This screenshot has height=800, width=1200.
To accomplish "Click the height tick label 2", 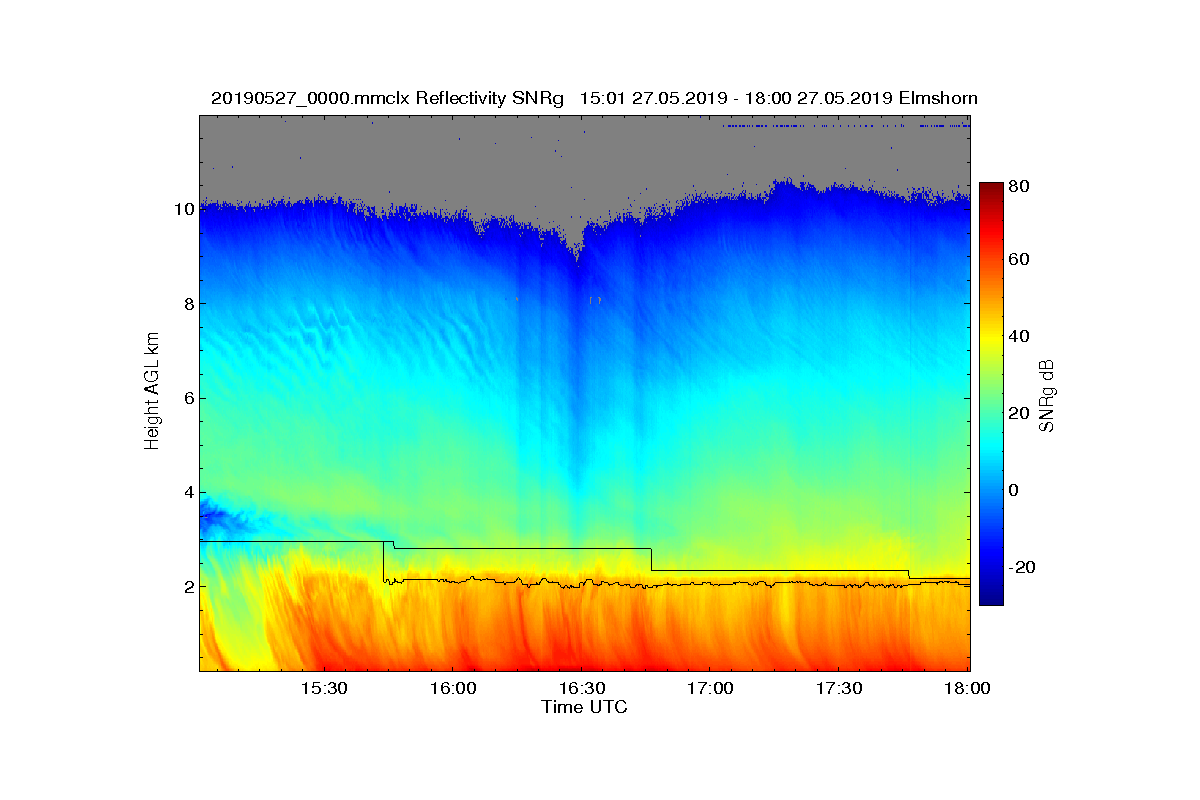I will click(188, 586).
